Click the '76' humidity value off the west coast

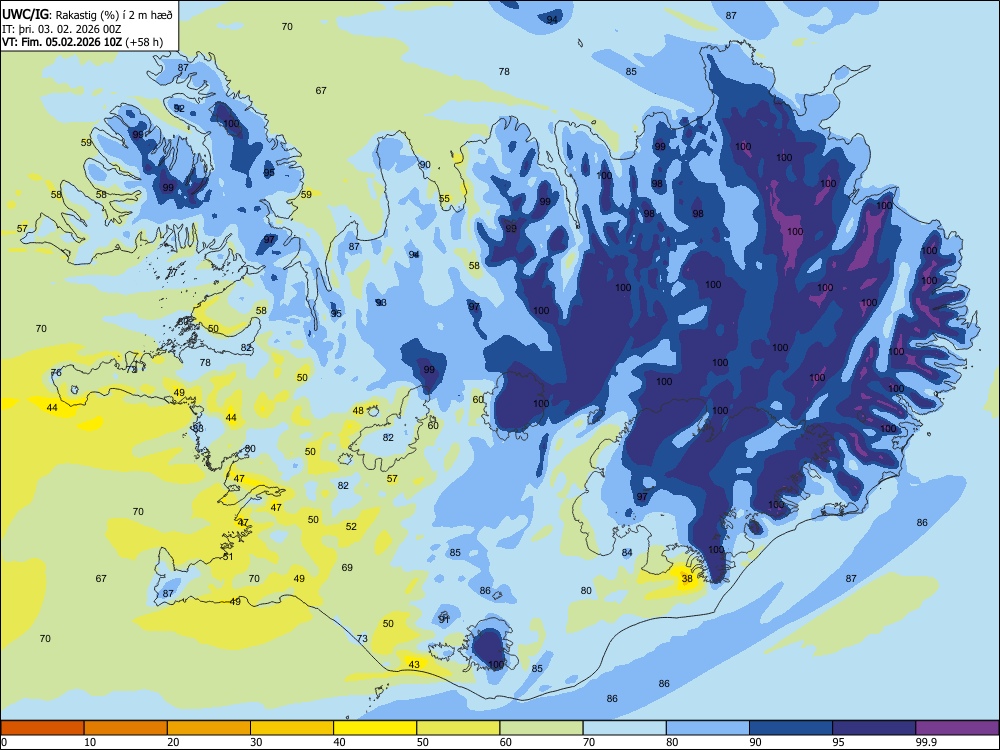point(56,372)
